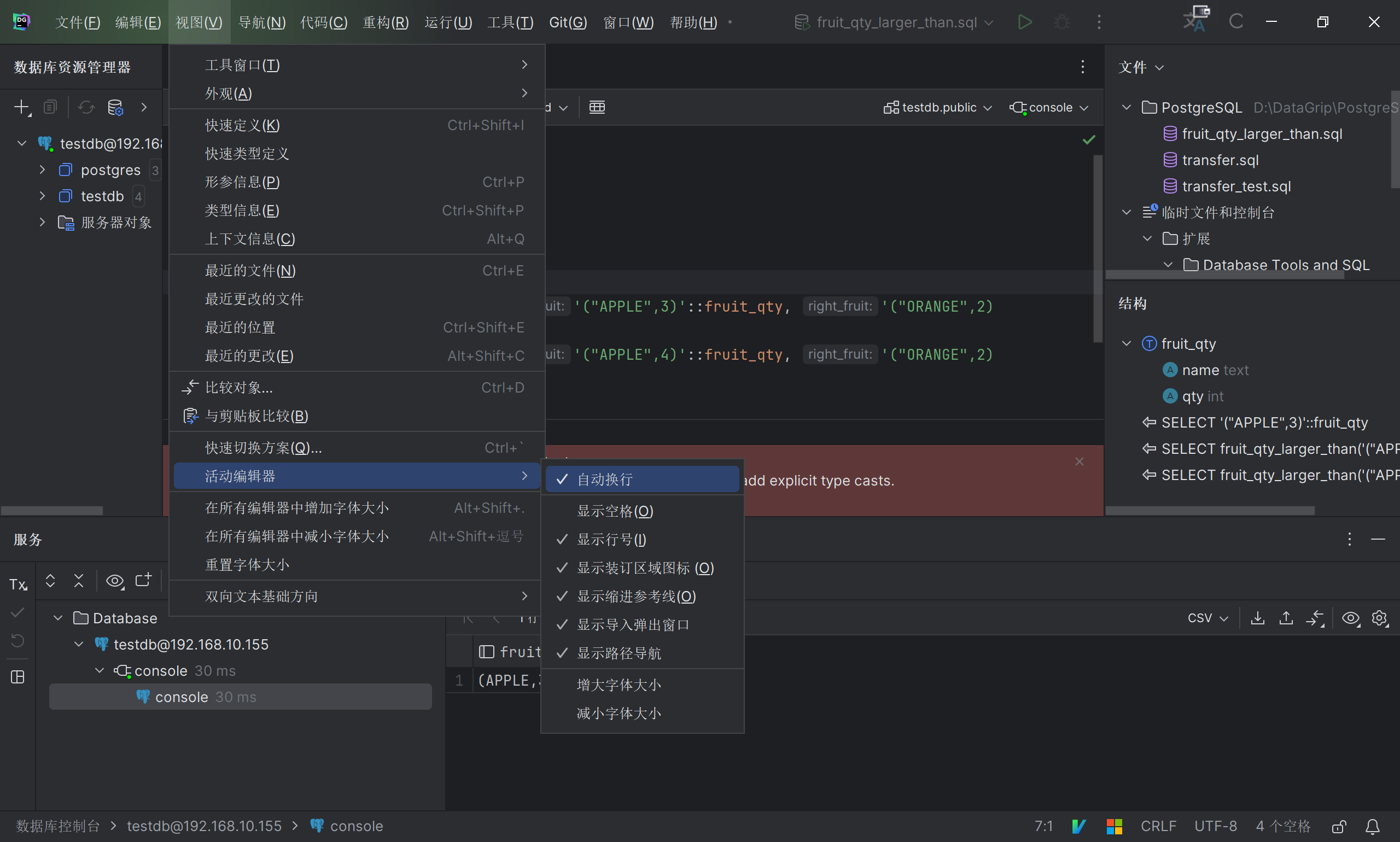Click 重置字体大小 menu entry
1400x842 pixels.
[x=357, y=565]
